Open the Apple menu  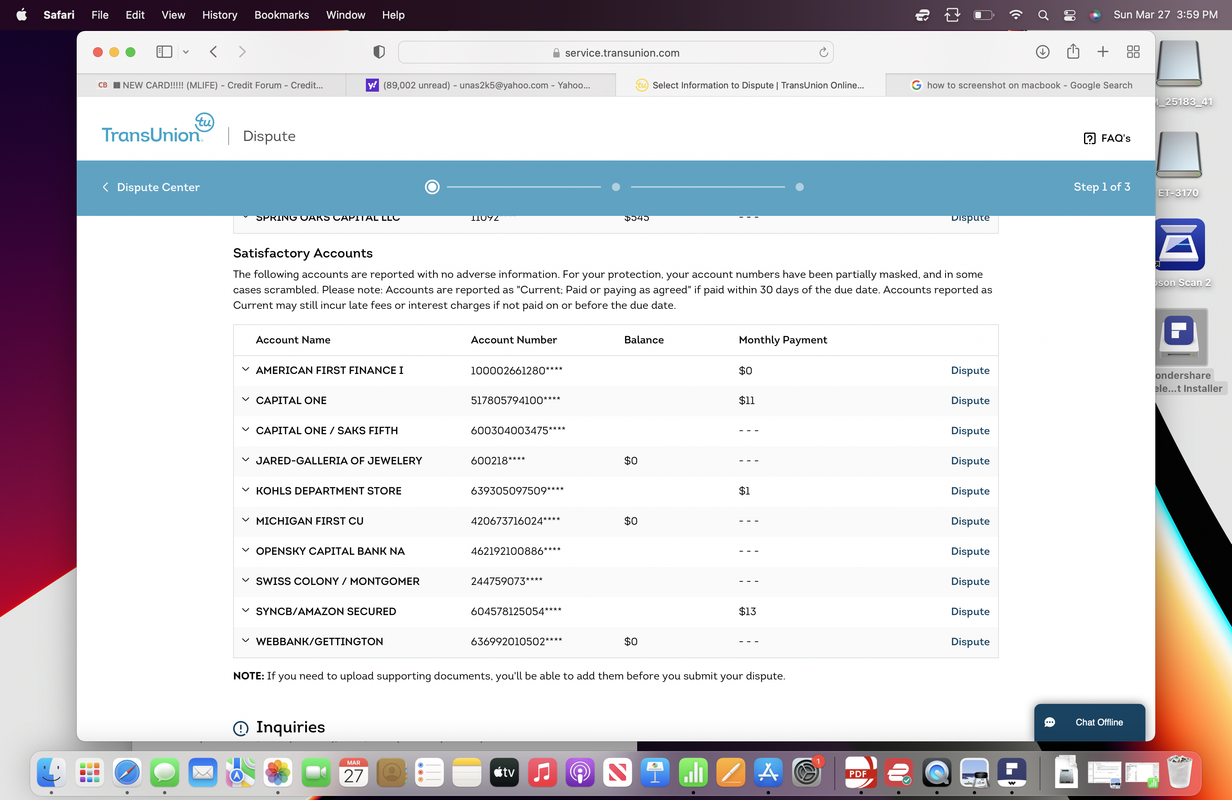21,15
